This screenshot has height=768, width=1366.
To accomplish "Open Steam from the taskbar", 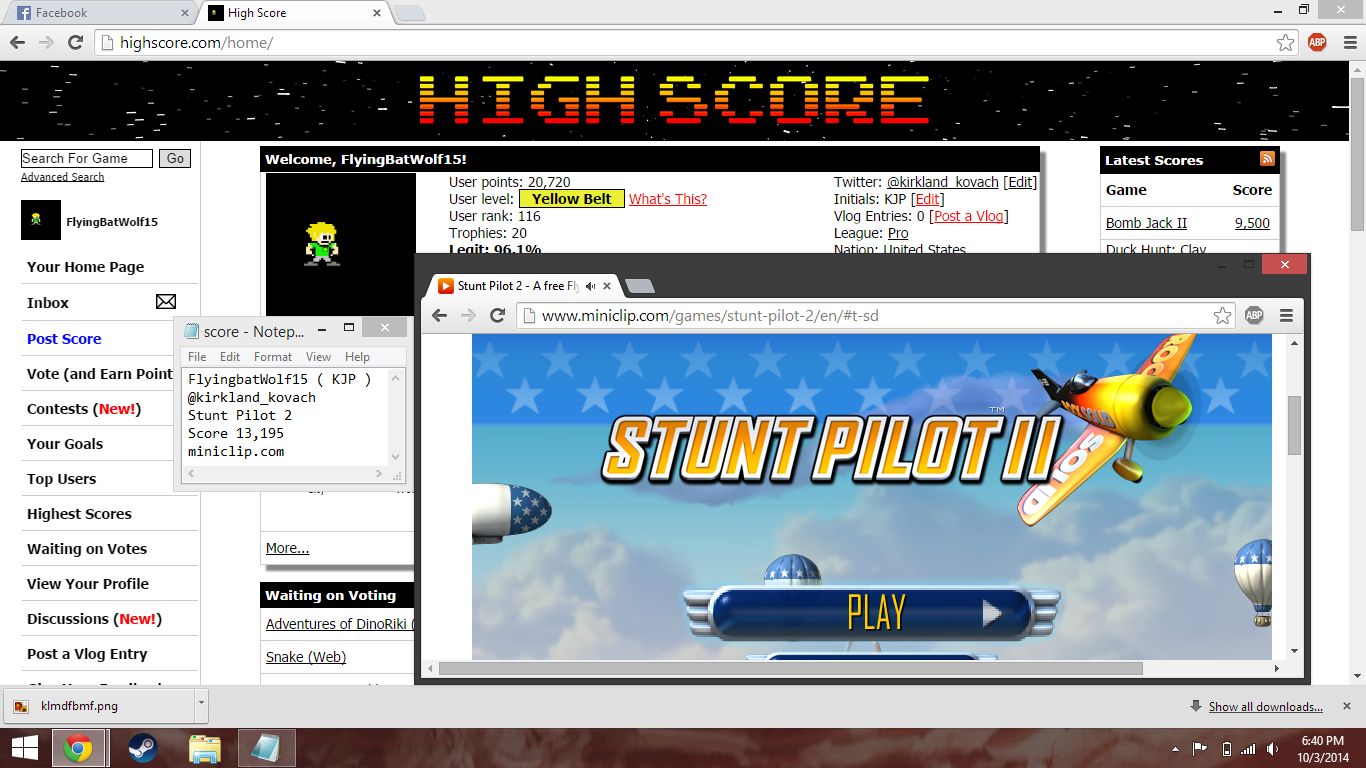I will [x=143, y=748].
